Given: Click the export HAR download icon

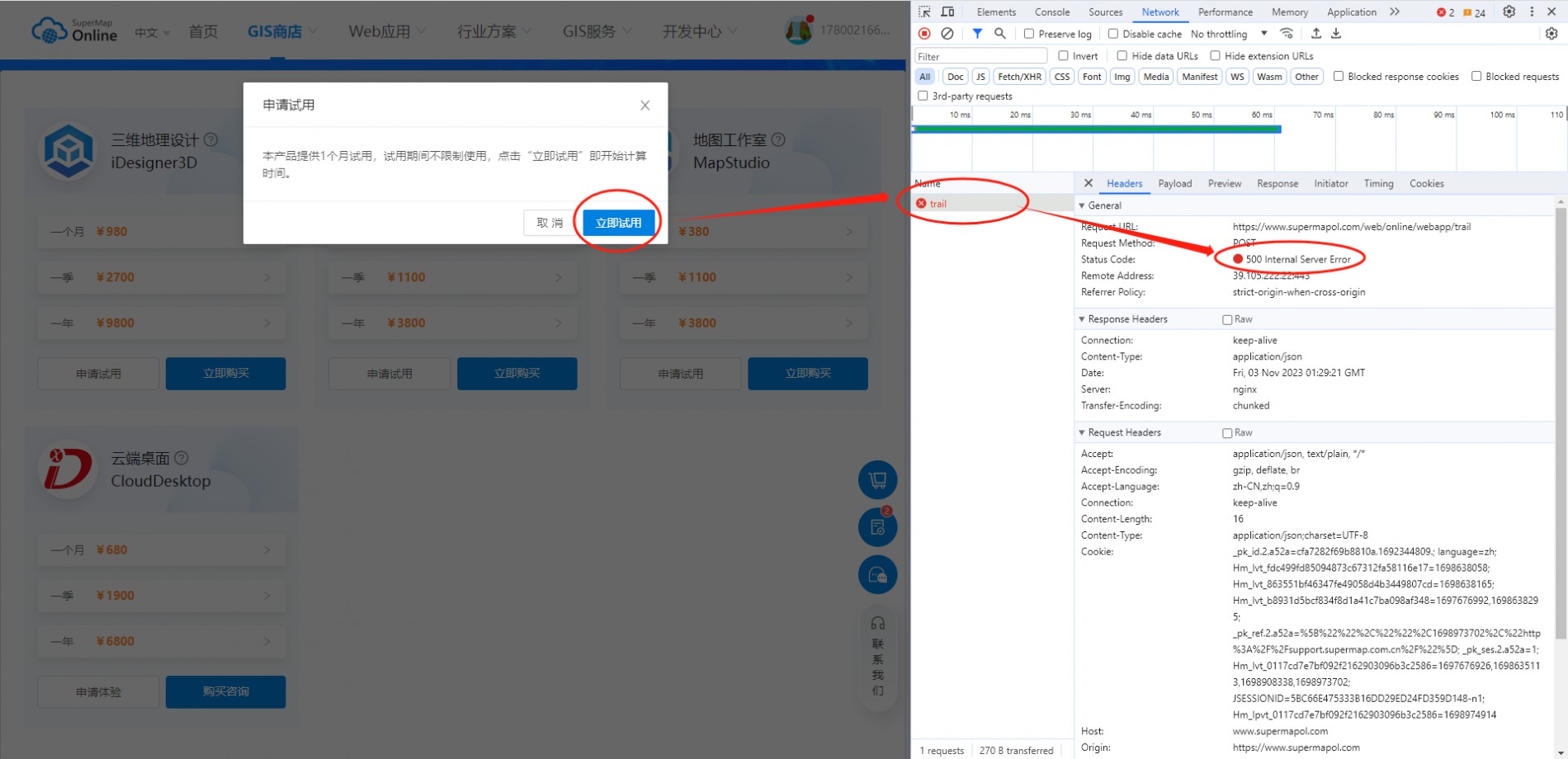Looking at the screenshot, I should point(1336,34).
